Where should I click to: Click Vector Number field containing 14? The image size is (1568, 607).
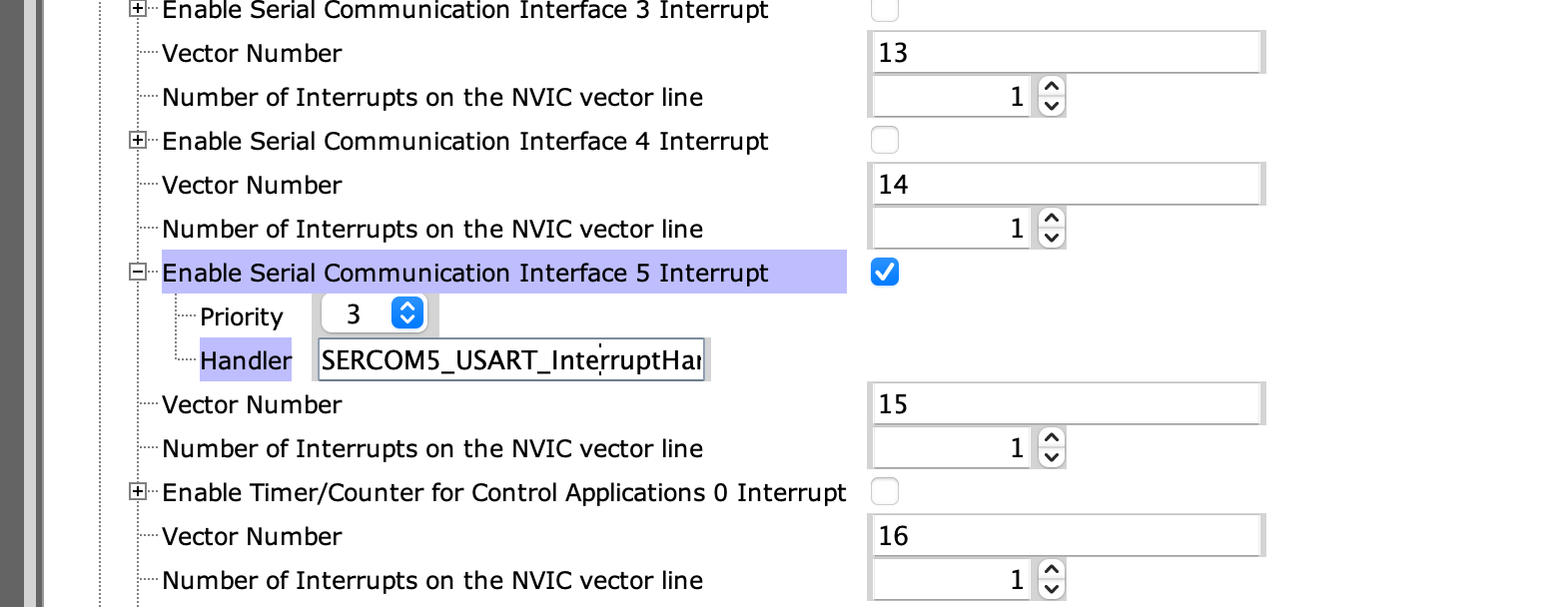tap(1065, 185)
